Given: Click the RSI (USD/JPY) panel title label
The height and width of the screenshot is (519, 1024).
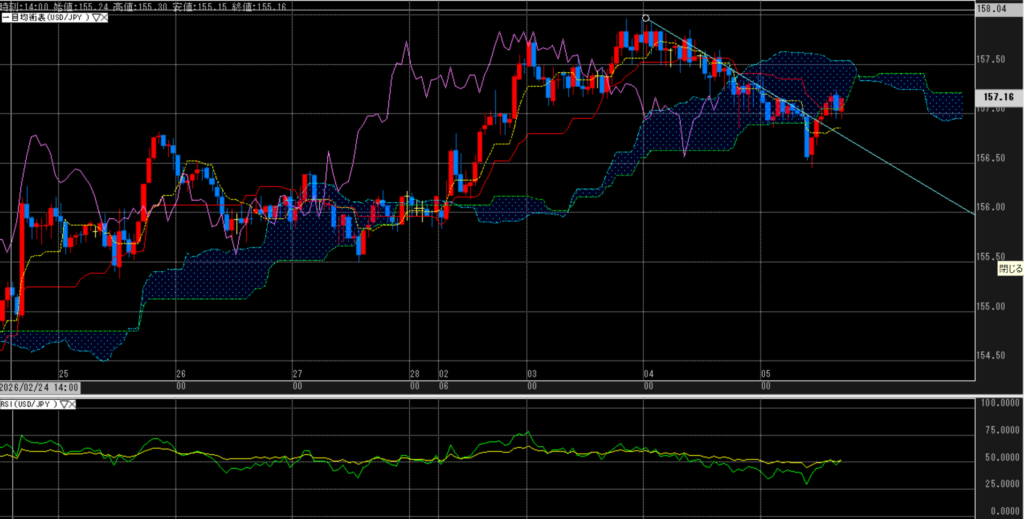Looking at the screenshot, I should tap(30, 404).
